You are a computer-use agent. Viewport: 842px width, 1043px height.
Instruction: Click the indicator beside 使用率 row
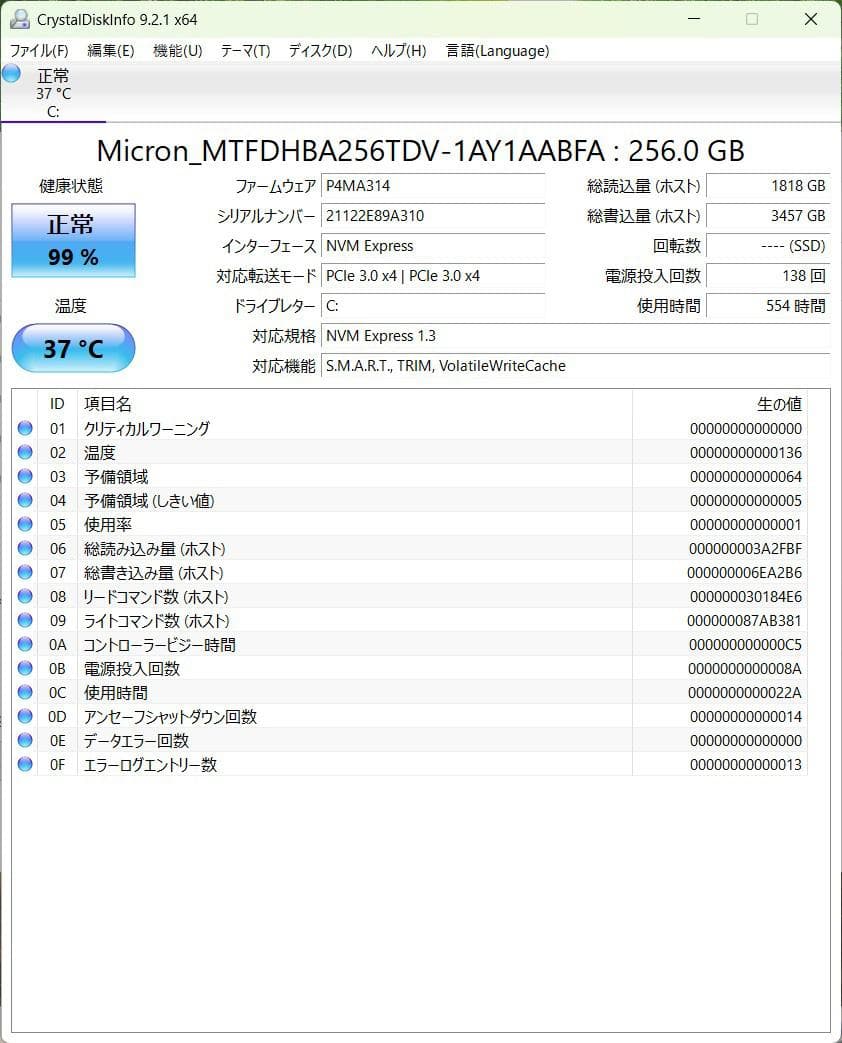[25, 524]
